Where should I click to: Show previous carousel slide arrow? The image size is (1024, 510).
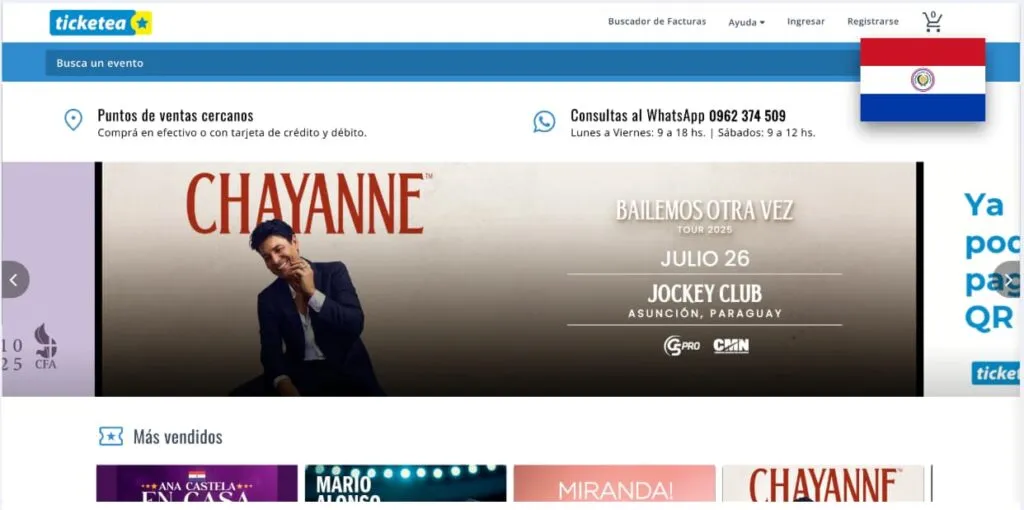point(14,279)
